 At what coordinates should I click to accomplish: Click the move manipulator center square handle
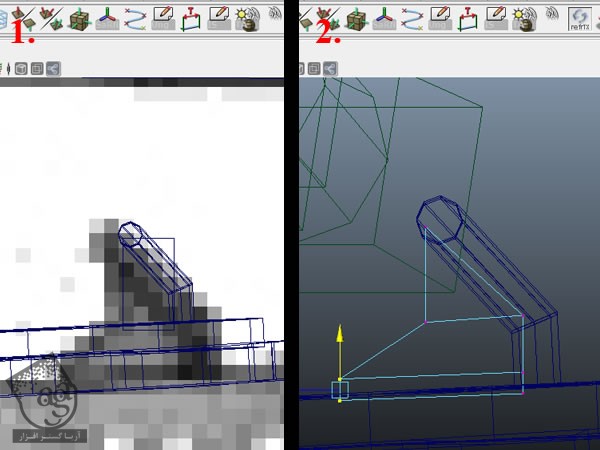tap(340, 388)
